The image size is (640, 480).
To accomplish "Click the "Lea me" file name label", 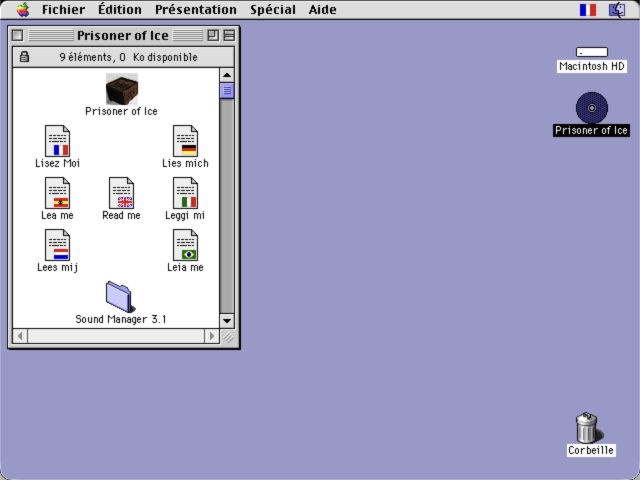I will [58, 216].
